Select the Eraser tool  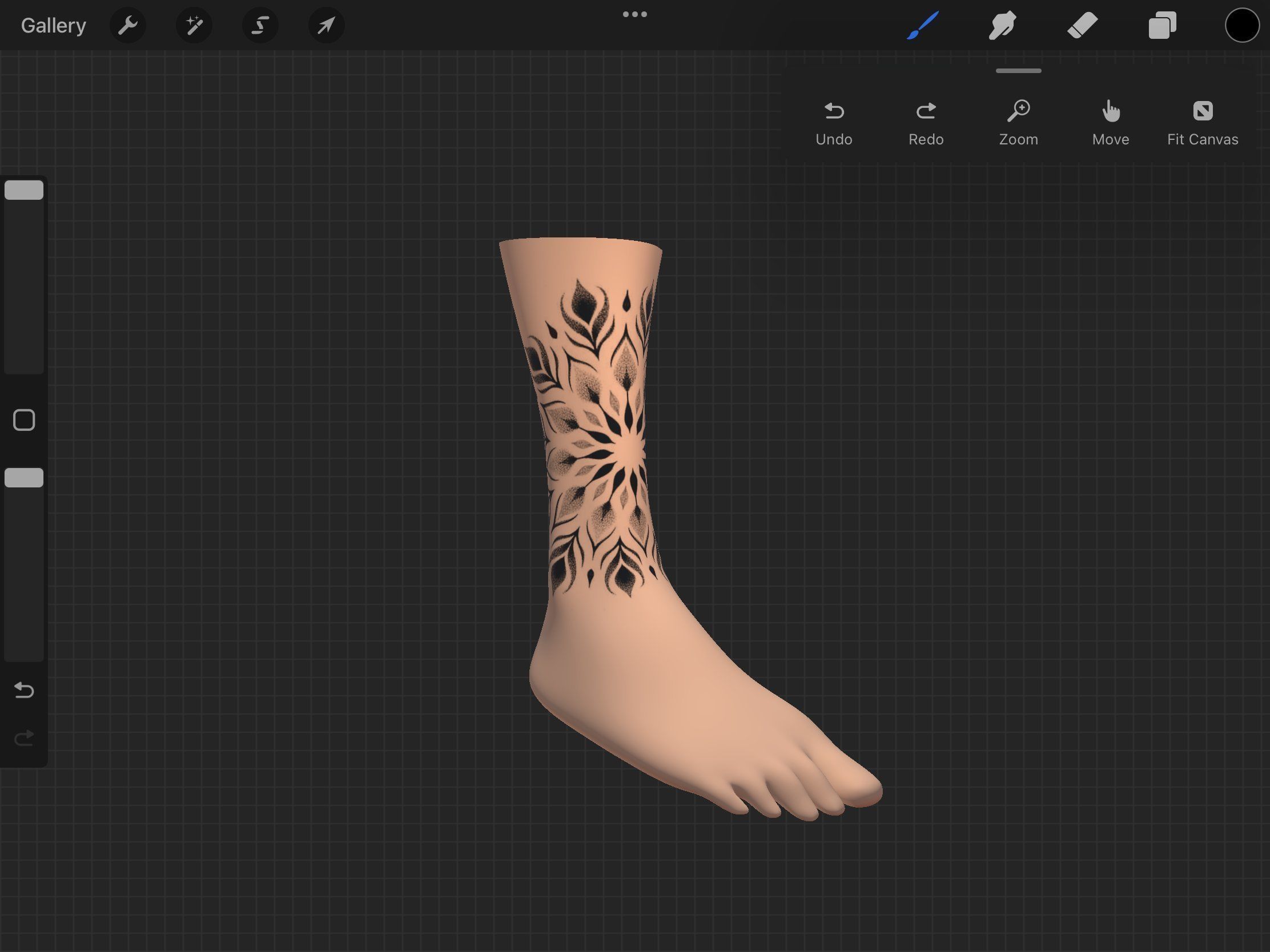coord(1082,25)
